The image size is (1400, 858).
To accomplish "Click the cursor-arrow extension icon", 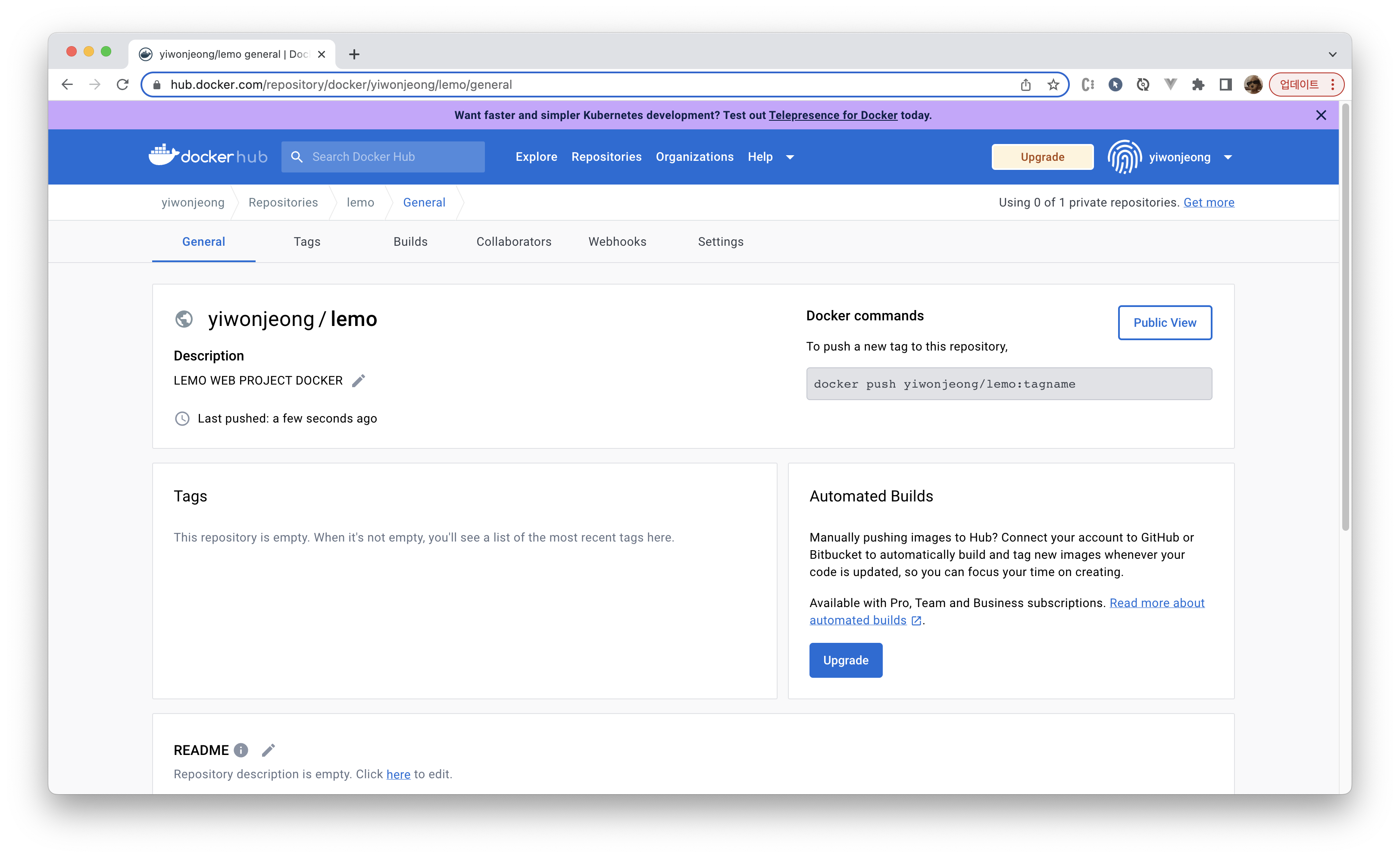I will click(1116, 85).
